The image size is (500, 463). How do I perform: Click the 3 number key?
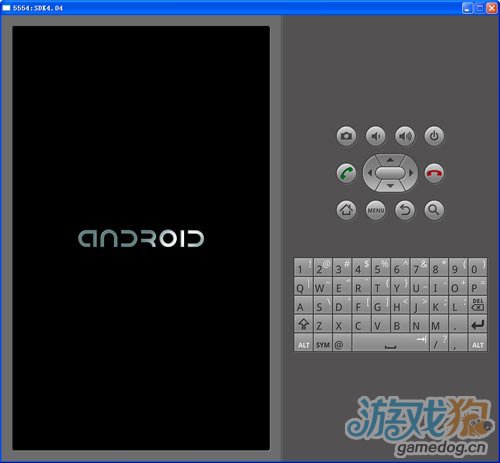(342, 267)
